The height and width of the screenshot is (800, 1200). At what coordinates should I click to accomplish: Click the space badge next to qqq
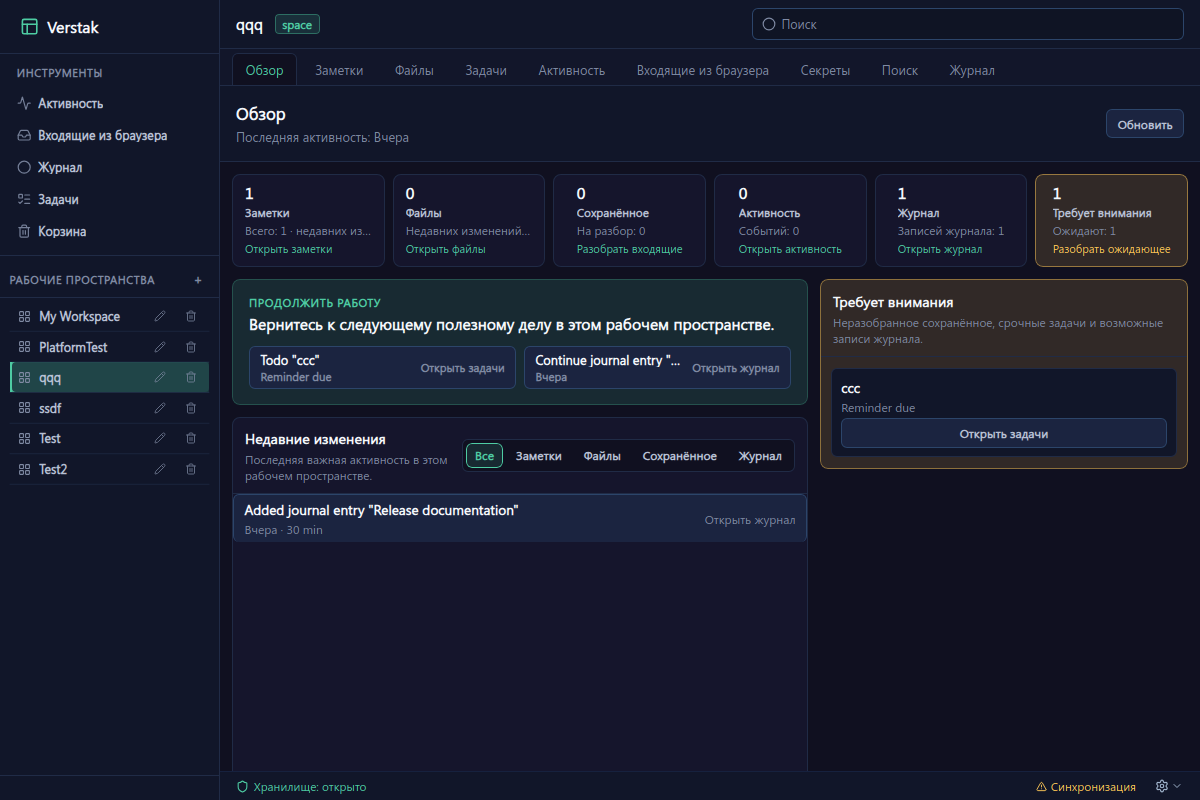point(297,25)
